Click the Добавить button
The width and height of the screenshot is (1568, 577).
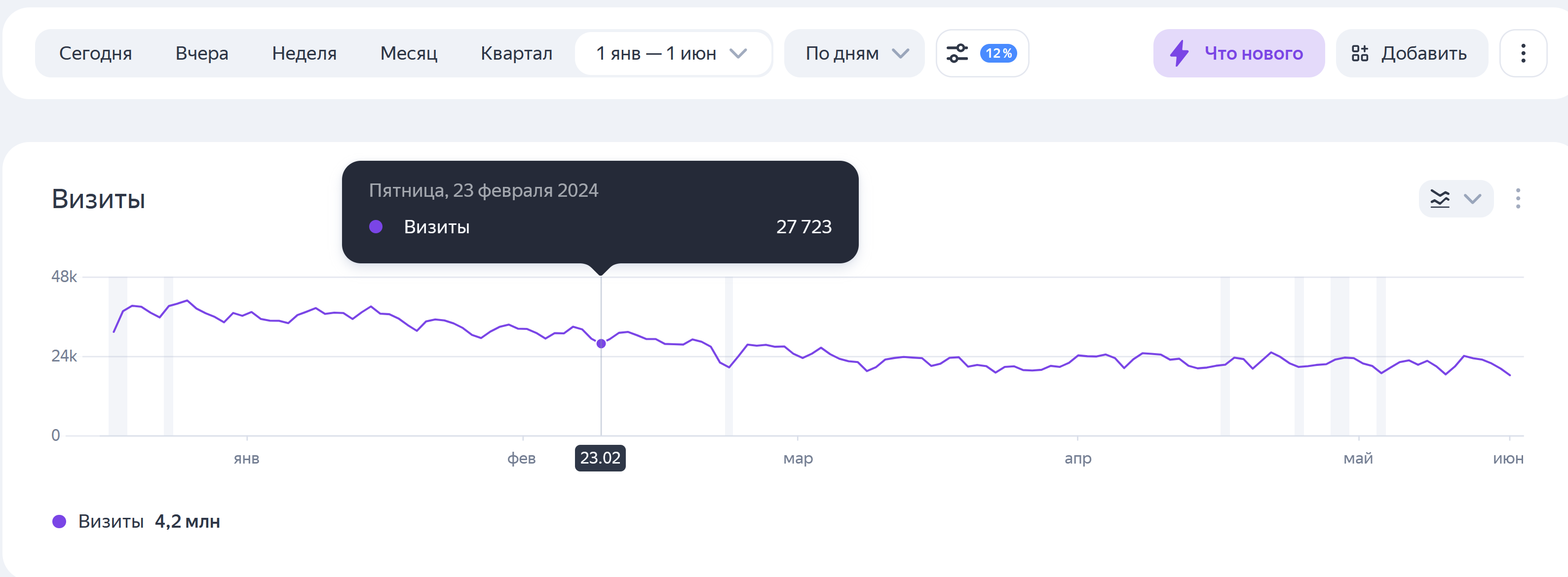(1411, 53)
